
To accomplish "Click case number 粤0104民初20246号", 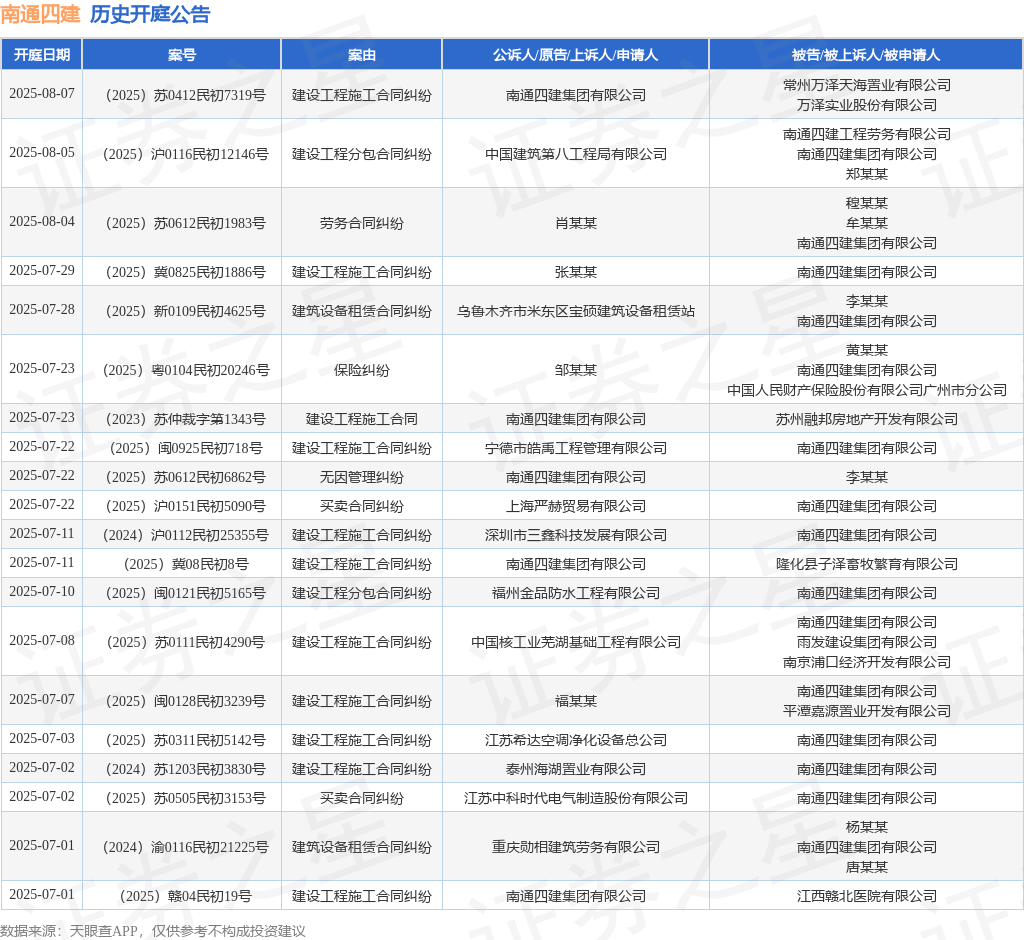I will [210, 370].
